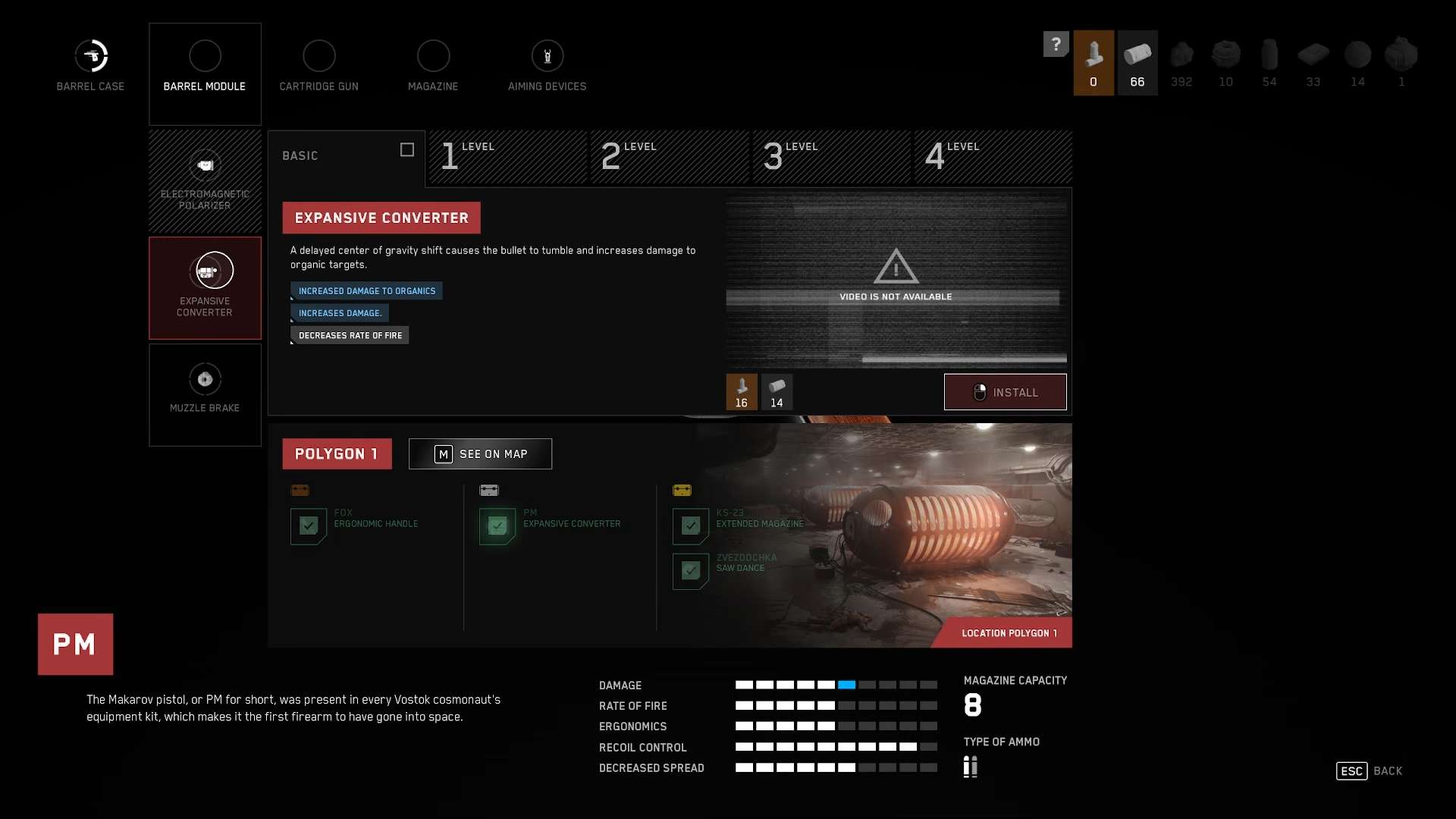Click the install cost resource showing 14
The image size is (1456, 819).
coord(777,392)
